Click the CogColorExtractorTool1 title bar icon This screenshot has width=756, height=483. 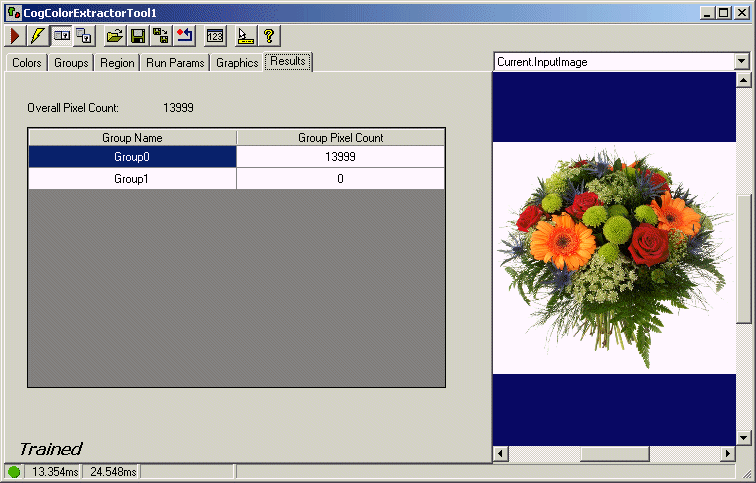tap(14, 13)
